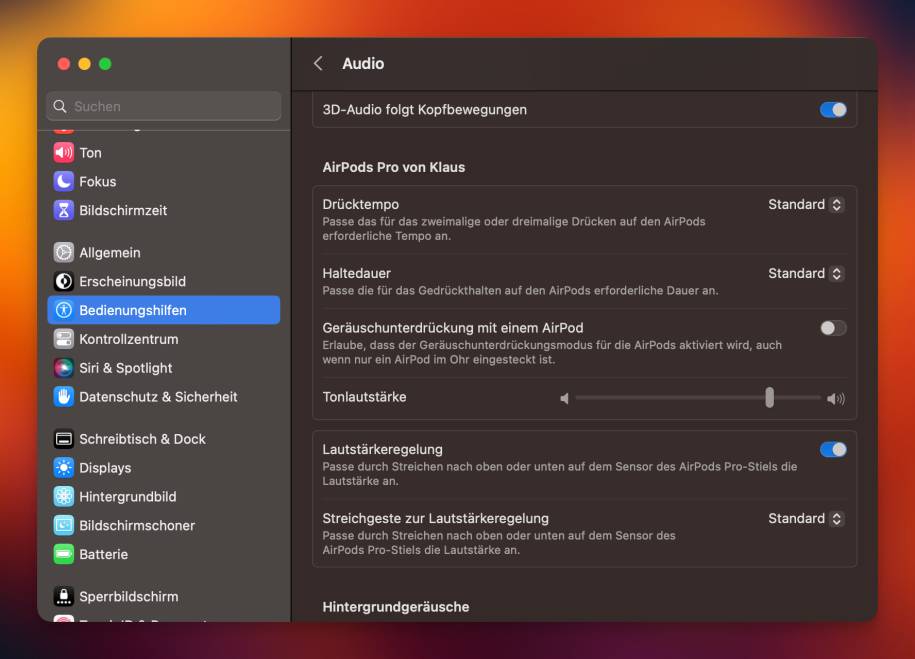This screenshot has width=915, height=659.
Task: Click the Datenschutz hand icon
Action: pos(64,397)
